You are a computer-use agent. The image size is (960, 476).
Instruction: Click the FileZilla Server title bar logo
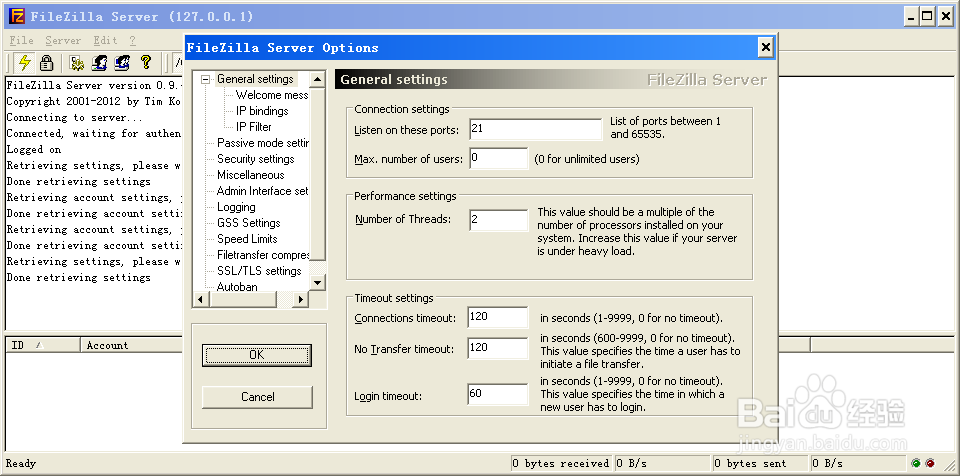click(17, 17)
